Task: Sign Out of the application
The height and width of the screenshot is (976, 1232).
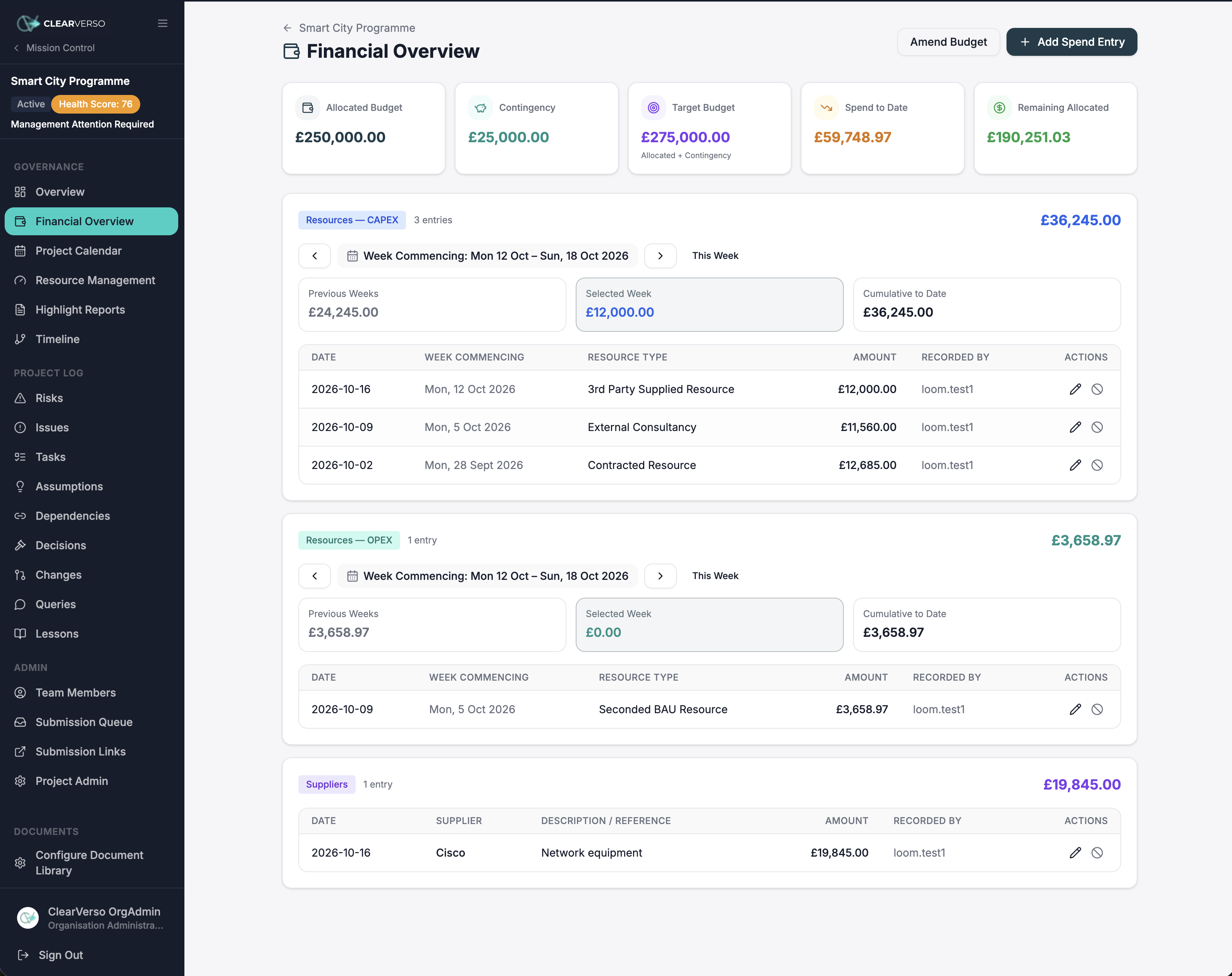Action: (51, 955)
